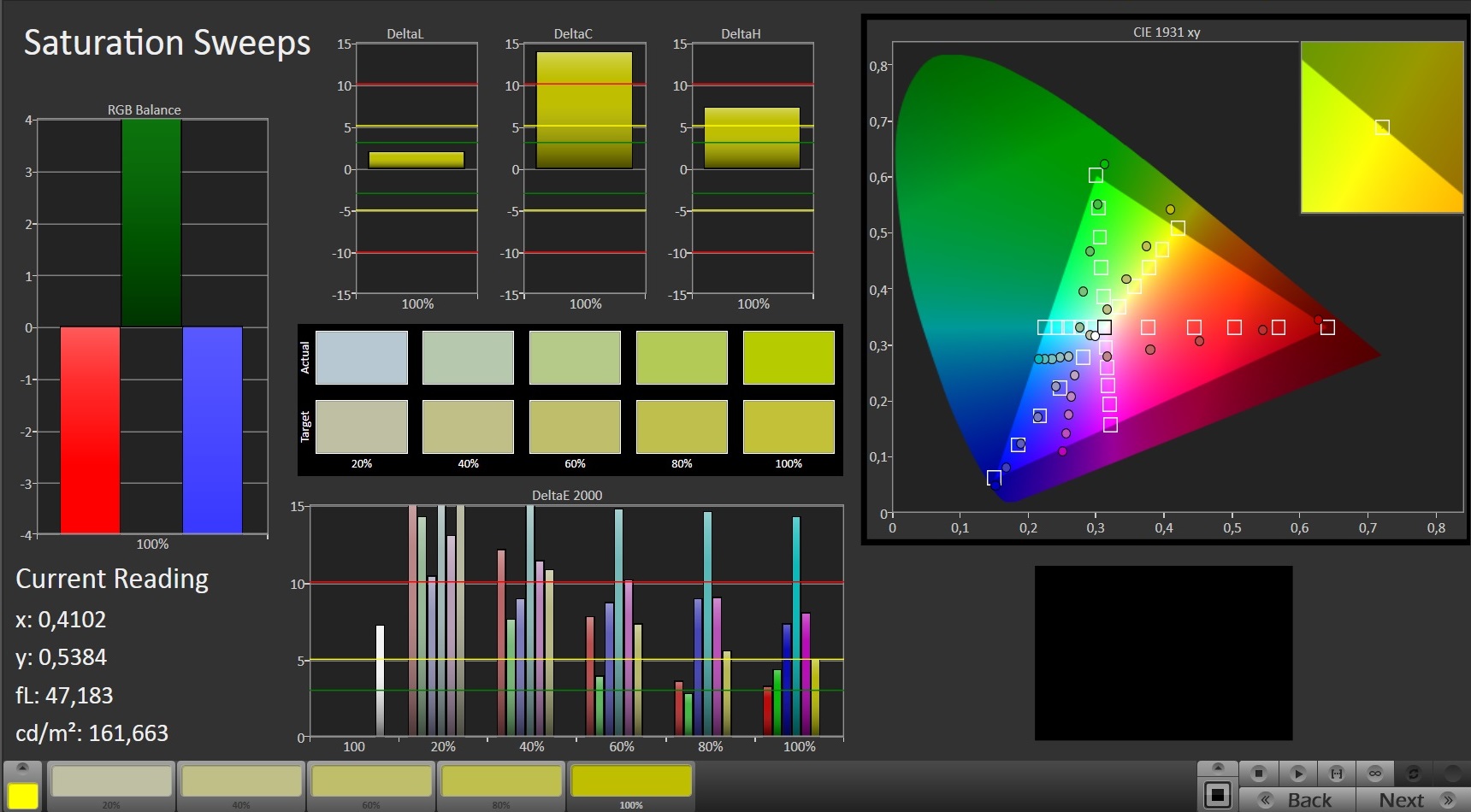The height and width of the screenshot is (812, 1471).
Task: Click the CIE 1931 xy chart title
Action: [1167, 32]
